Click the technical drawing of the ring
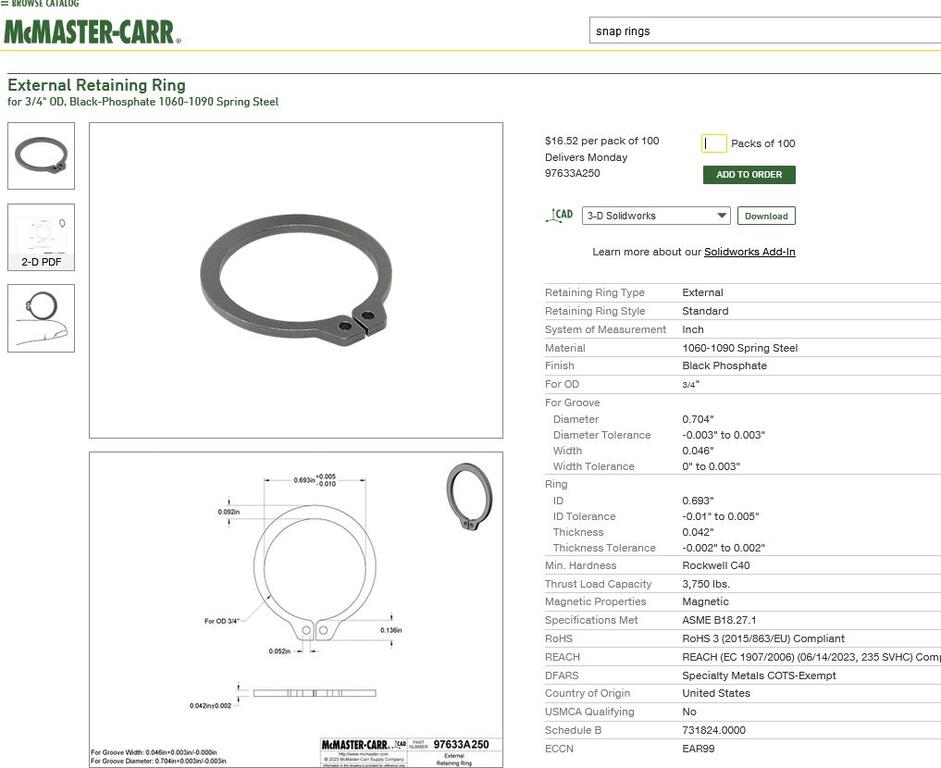 (x=296, y=610)
